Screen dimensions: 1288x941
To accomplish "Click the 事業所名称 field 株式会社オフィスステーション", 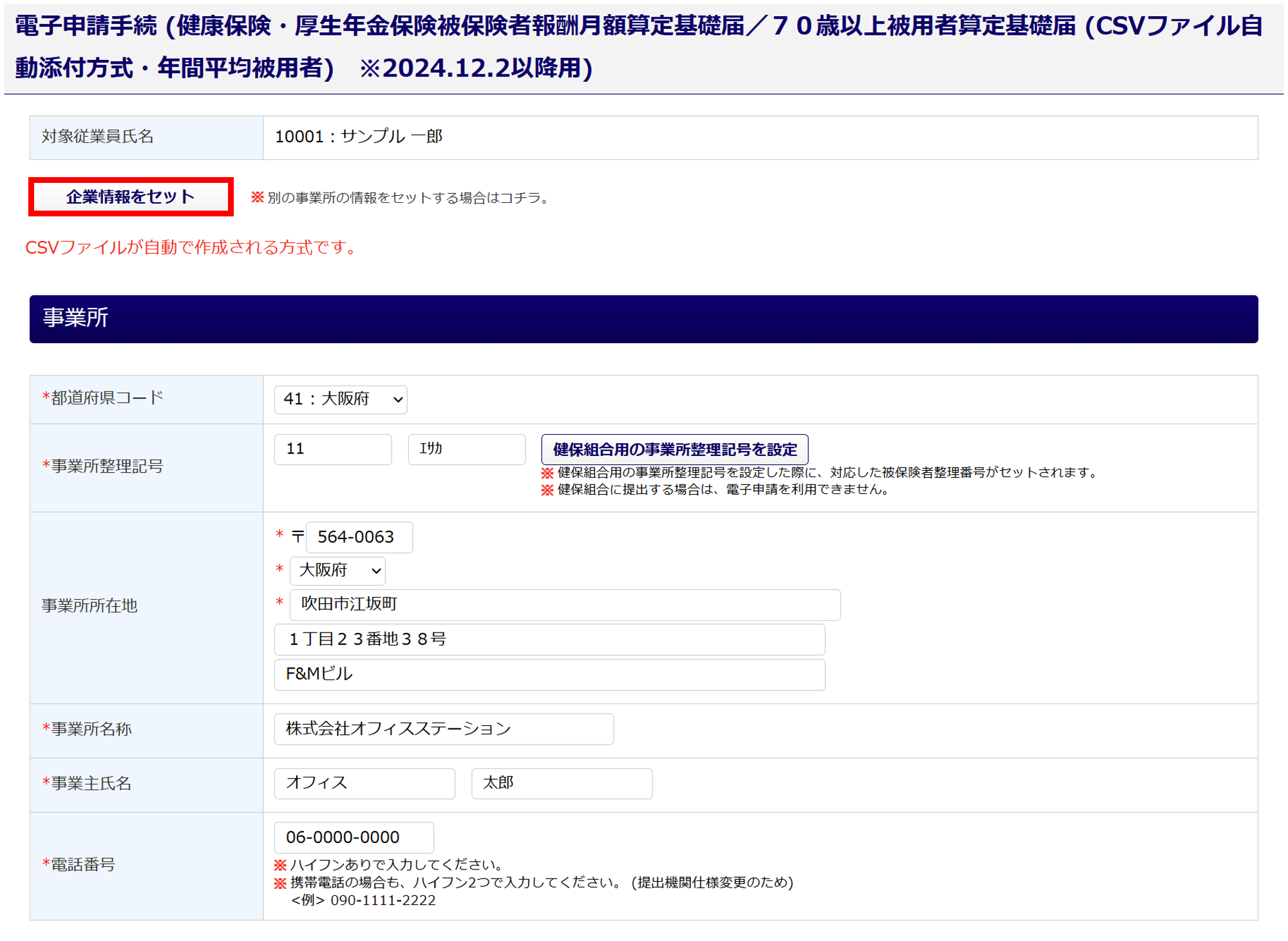I will tap(443, 728).
